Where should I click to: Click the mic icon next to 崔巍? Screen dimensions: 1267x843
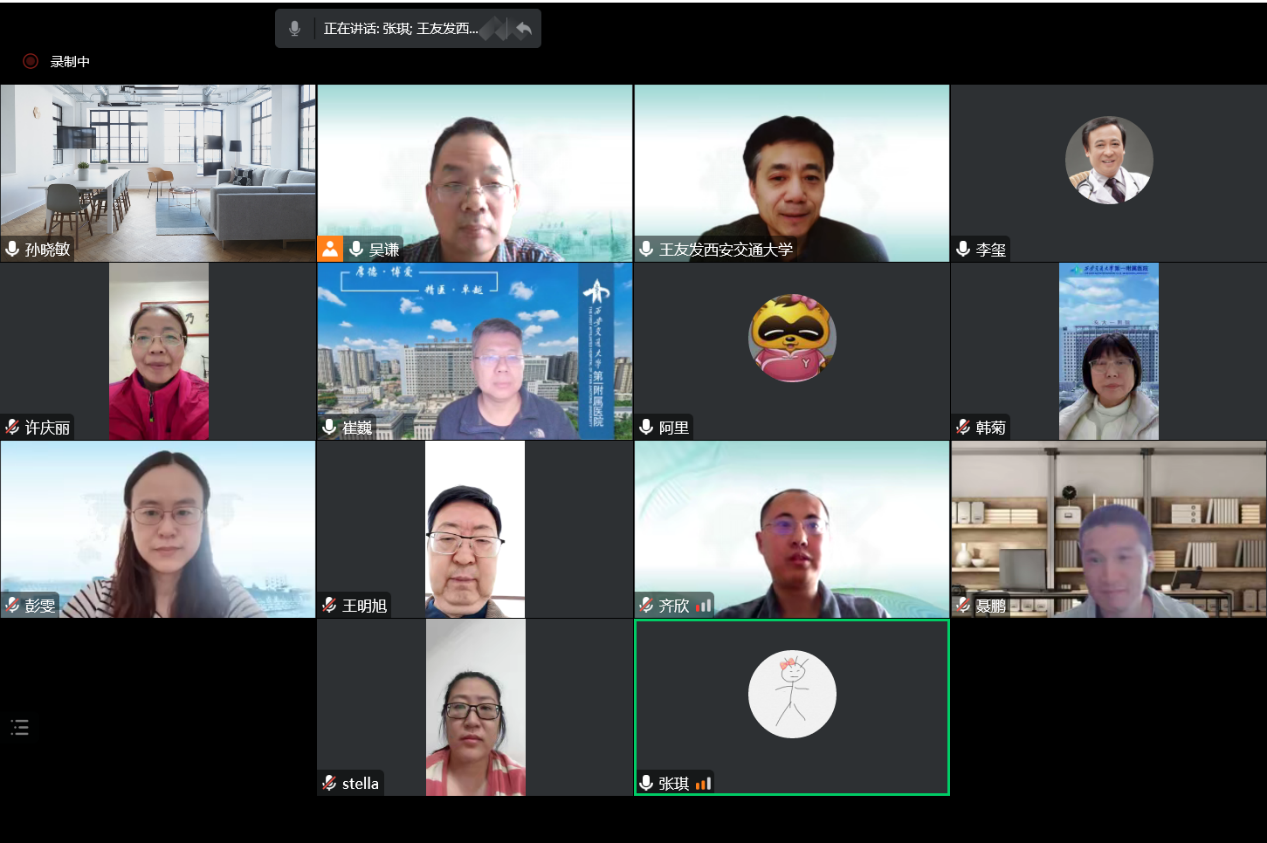329,427
